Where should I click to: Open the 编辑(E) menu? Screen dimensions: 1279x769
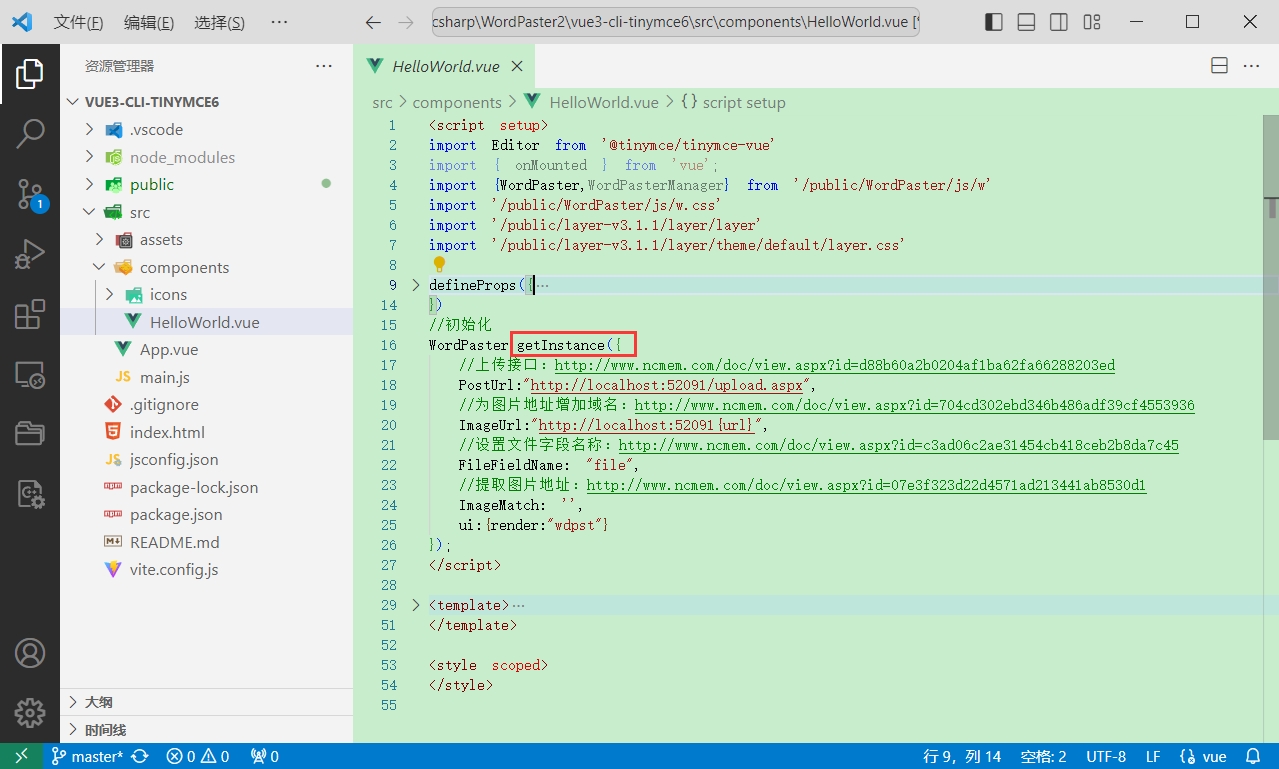coord(148,22)
